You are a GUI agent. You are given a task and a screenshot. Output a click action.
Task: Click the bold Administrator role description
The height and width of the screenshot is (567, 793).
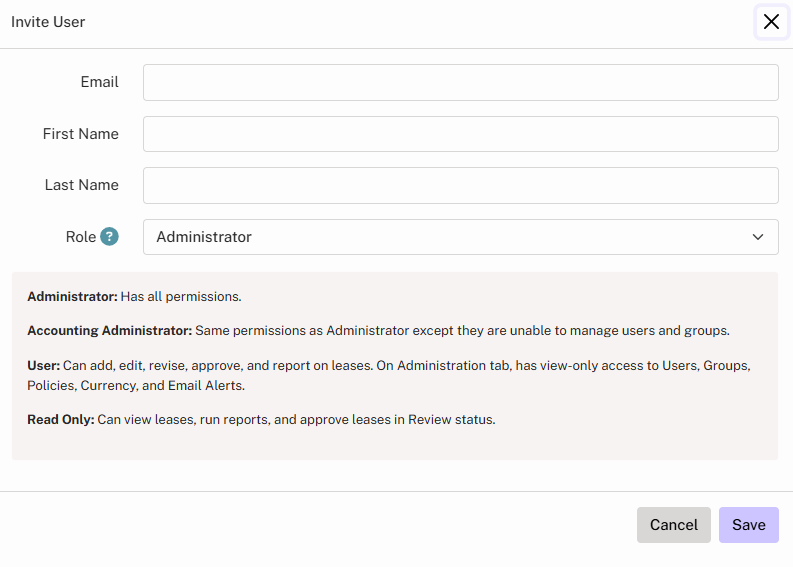tap(72, 297)
